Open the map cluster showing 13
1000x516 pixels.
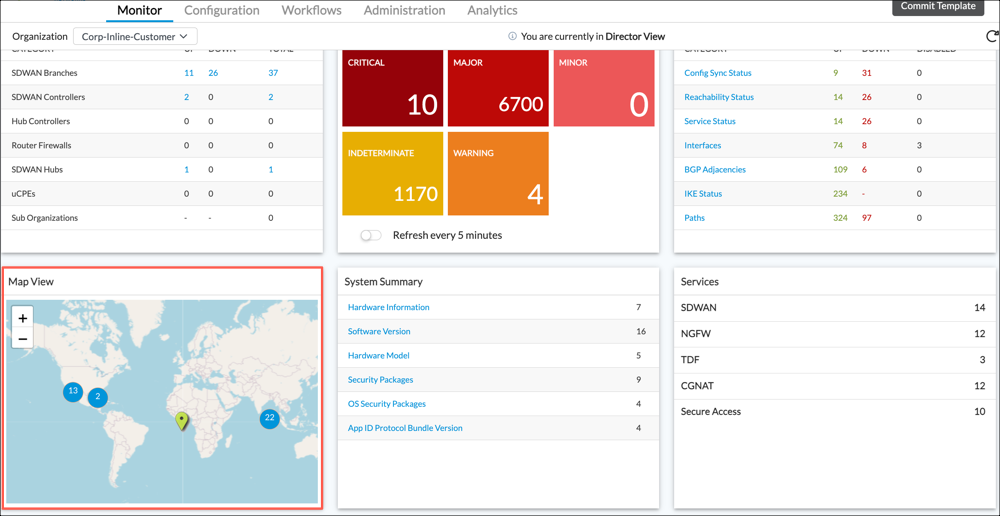point(73,392)
